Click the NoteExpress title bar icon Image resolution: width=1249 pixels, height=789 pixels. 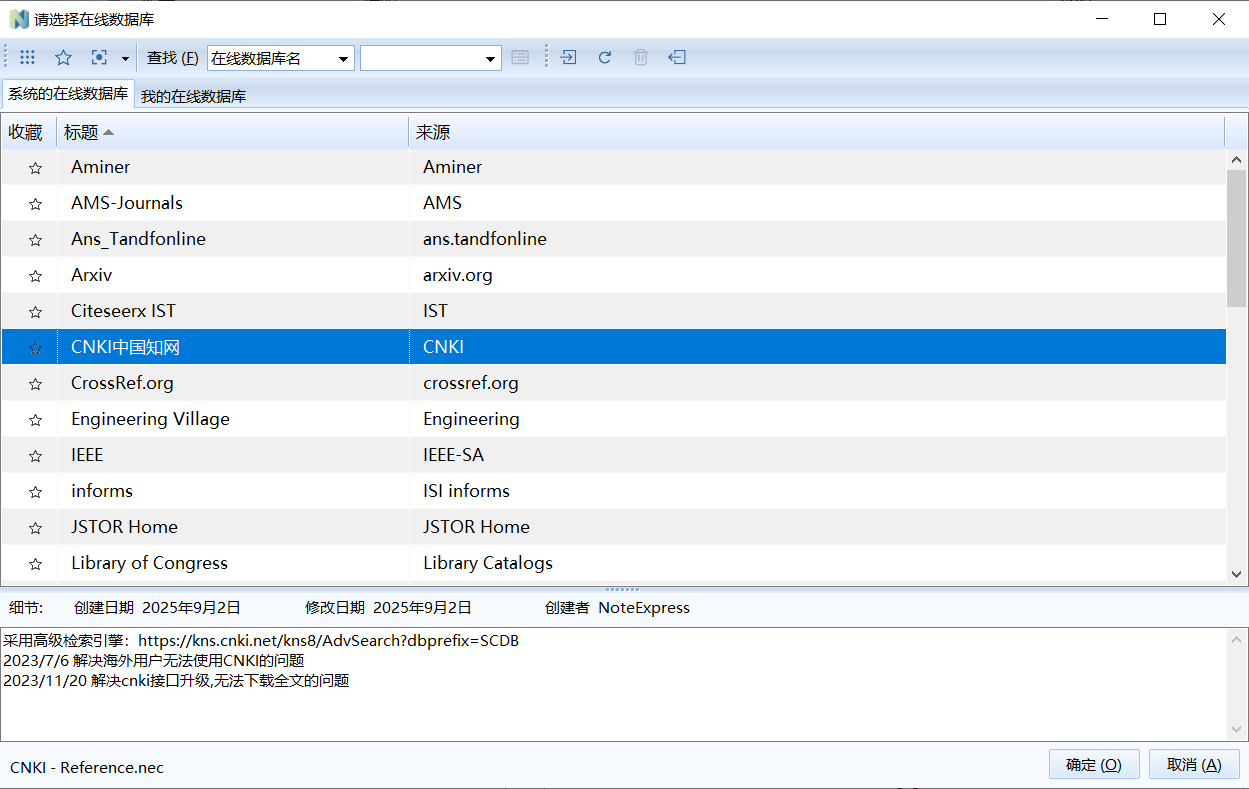[x=19, y=19]
